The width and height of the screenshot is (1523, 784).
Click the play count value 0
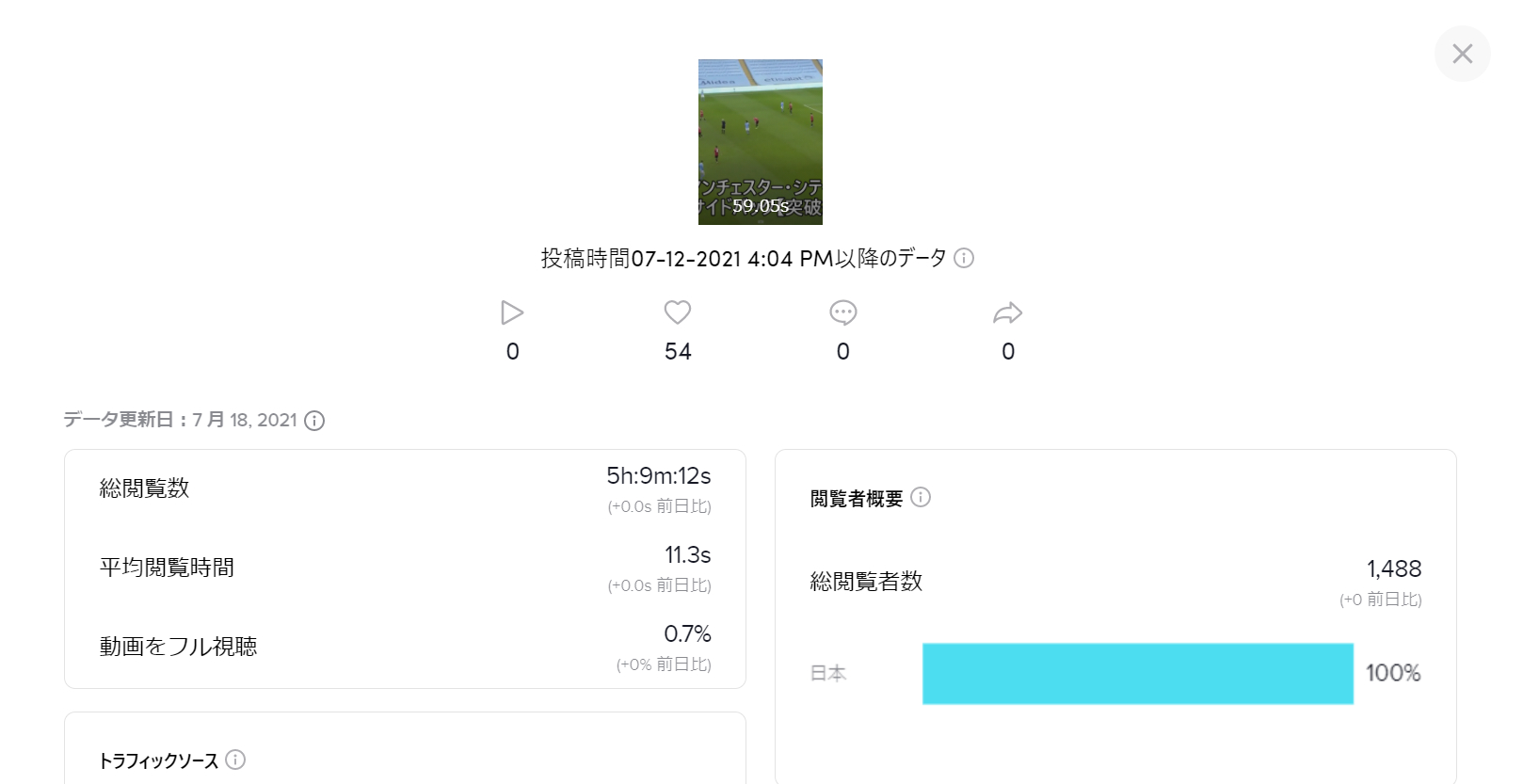512,352
